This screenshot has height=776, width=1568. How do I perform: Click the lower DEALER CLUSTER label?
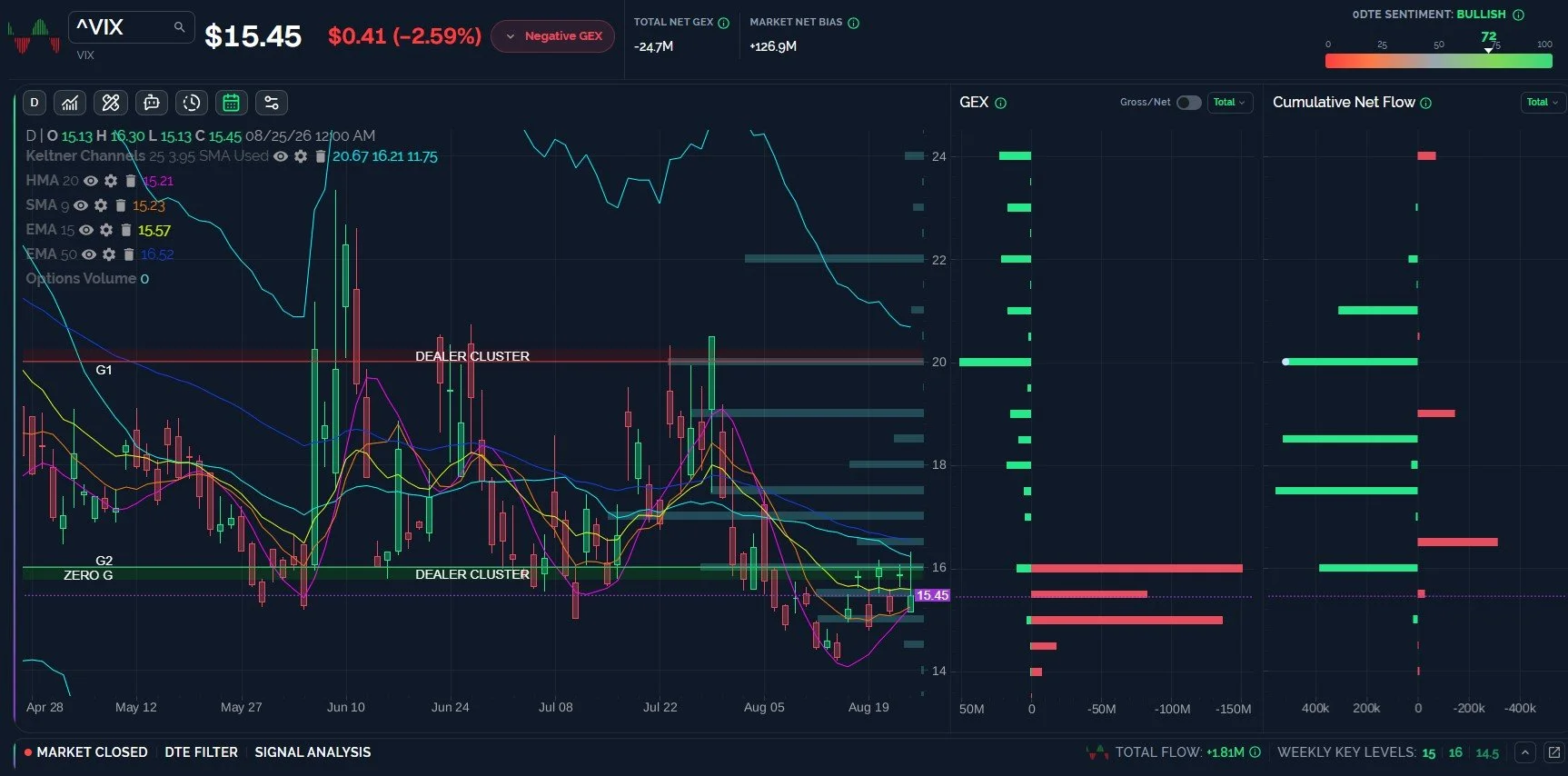472,574
